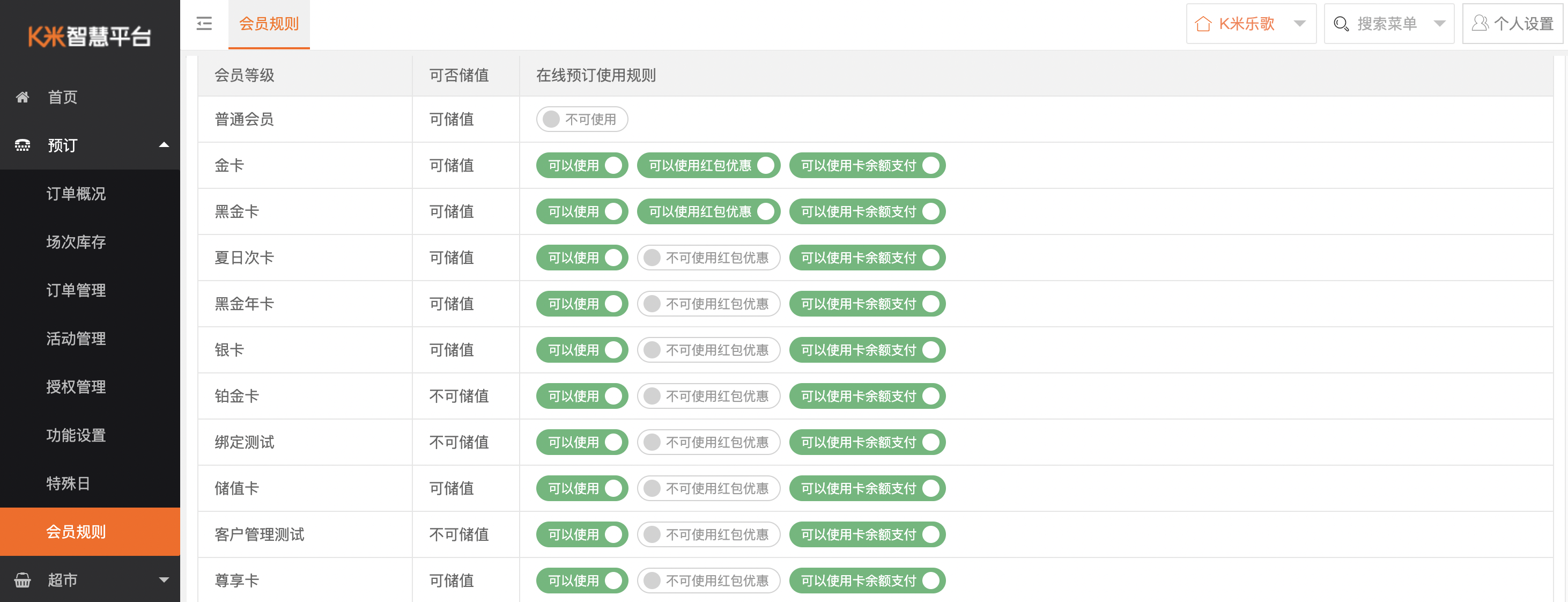Collapse the 预订 menu arrow
Viewport: 1568px width, 602px height.
tap(164, 145)
